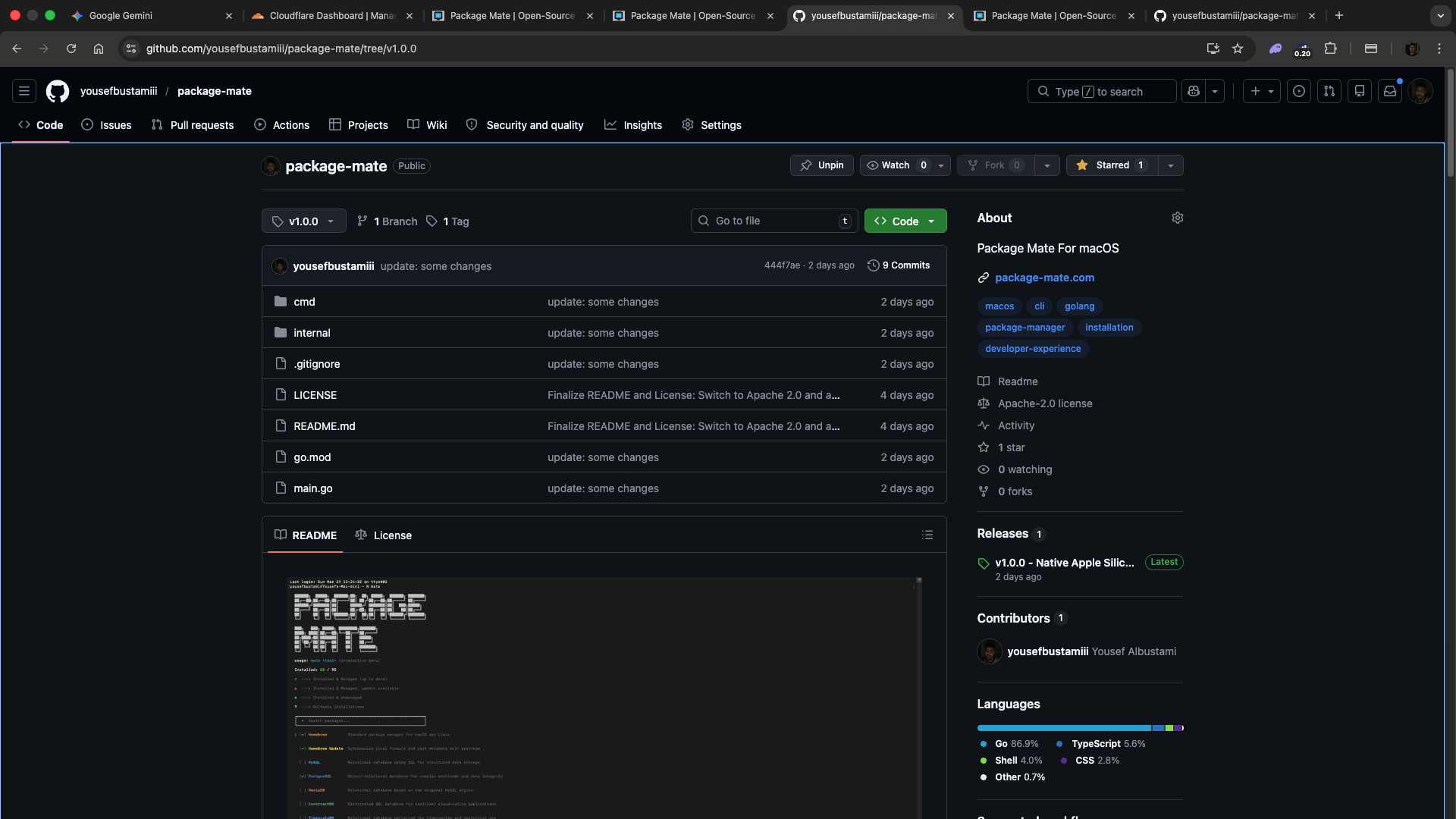Switch to the Insights tab
1456x819 pixels.
coord(633,125)
